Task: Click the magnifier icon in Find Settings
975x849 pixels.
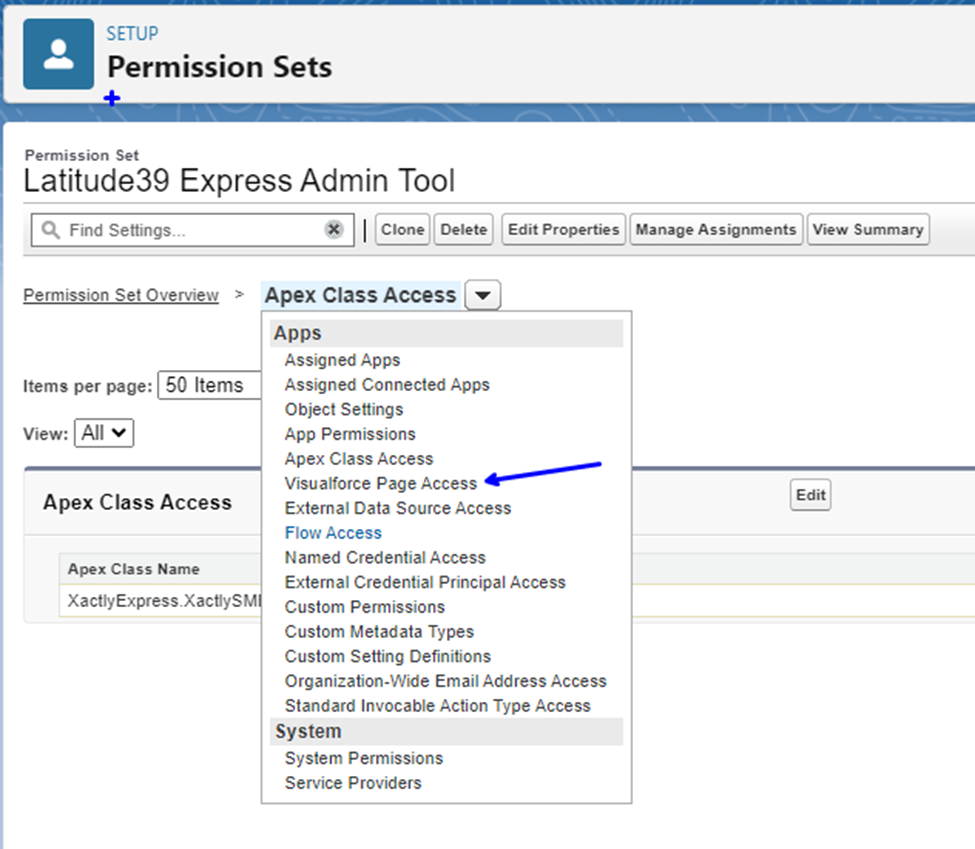Action: click(50, 230)
